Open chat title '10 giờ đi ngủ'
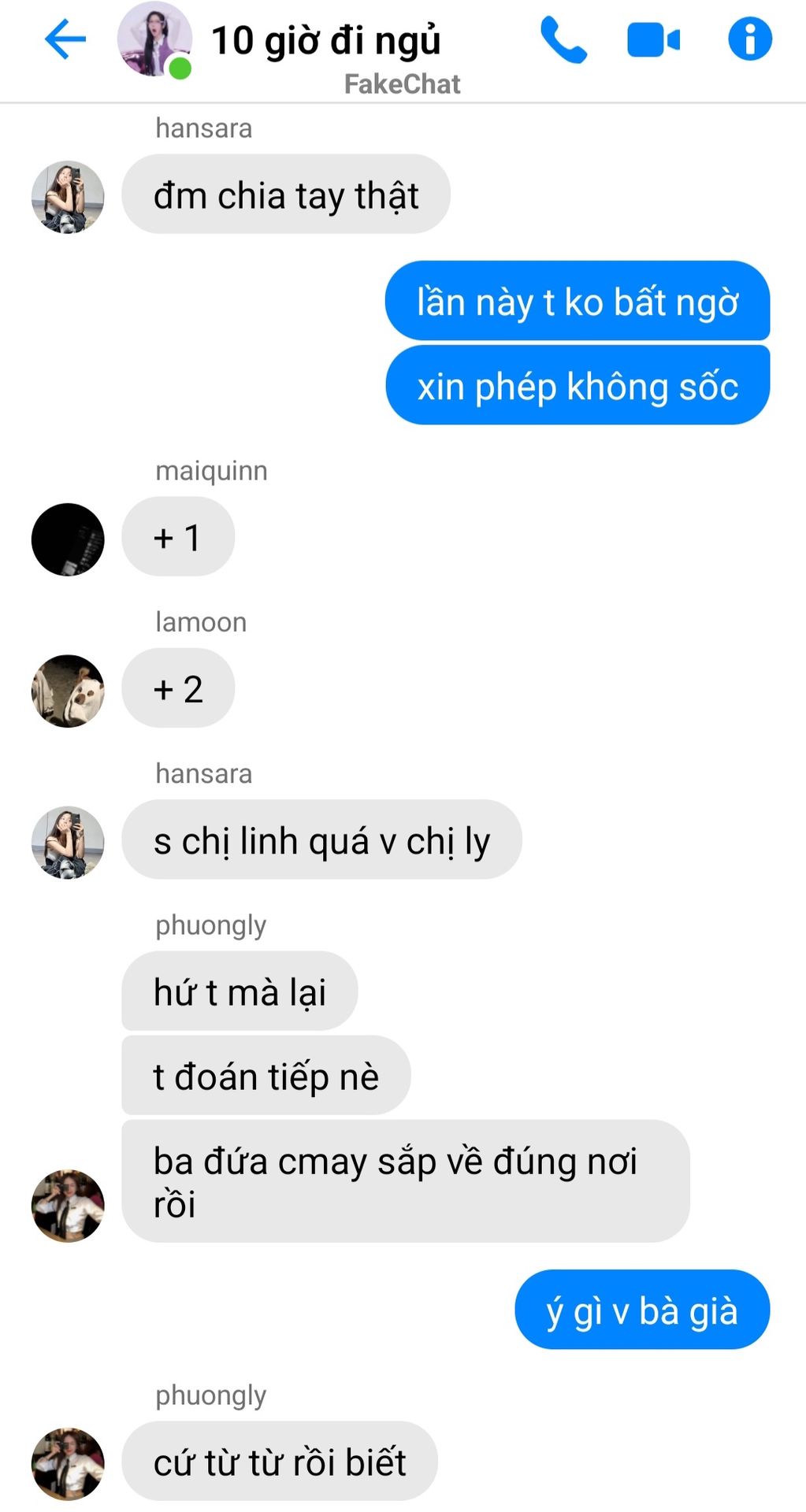Viewport: 806px width, 1512px height. (325, 40)
